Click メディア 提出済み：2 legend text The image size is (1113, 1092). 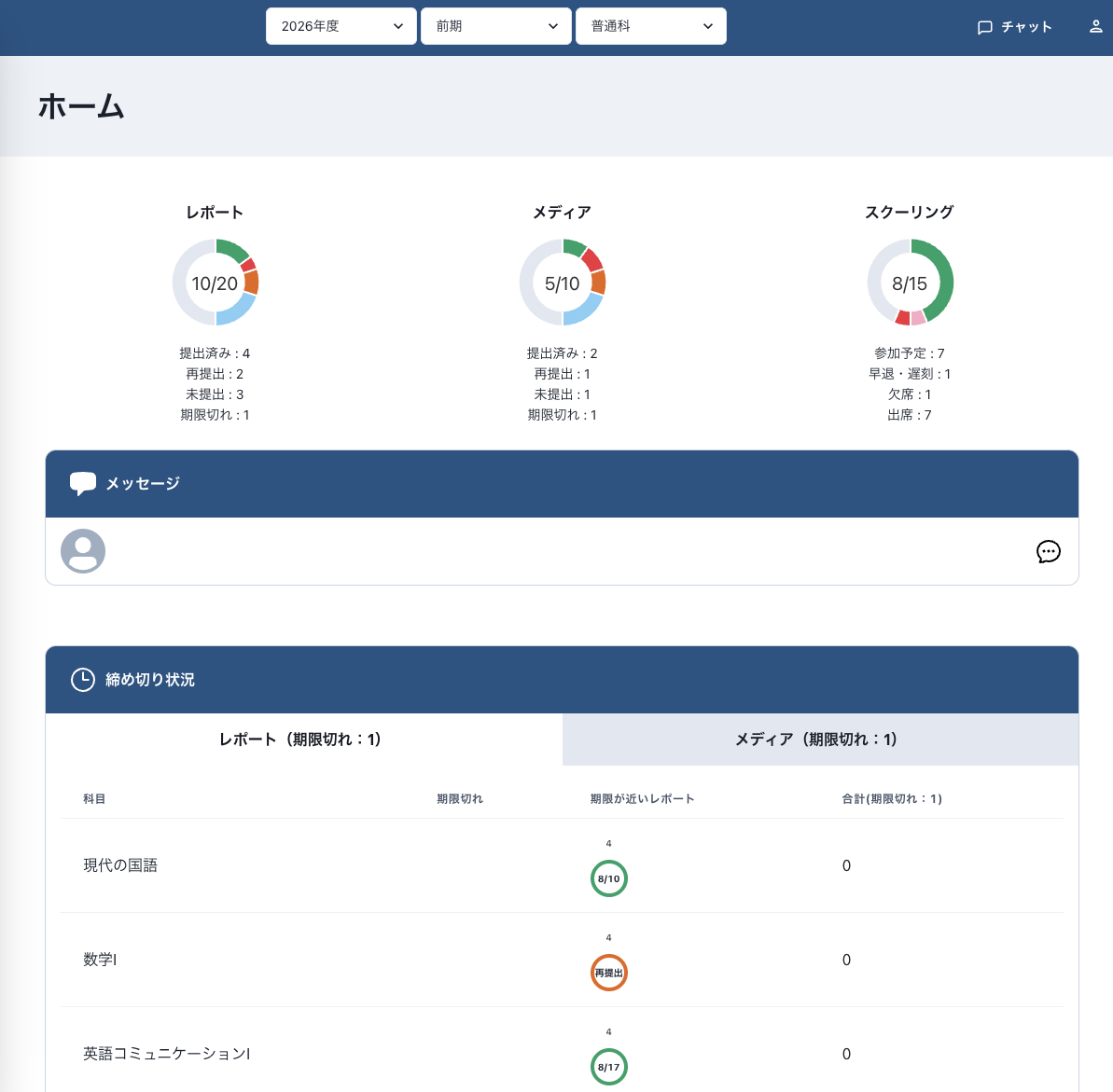[x=563, y=353]
